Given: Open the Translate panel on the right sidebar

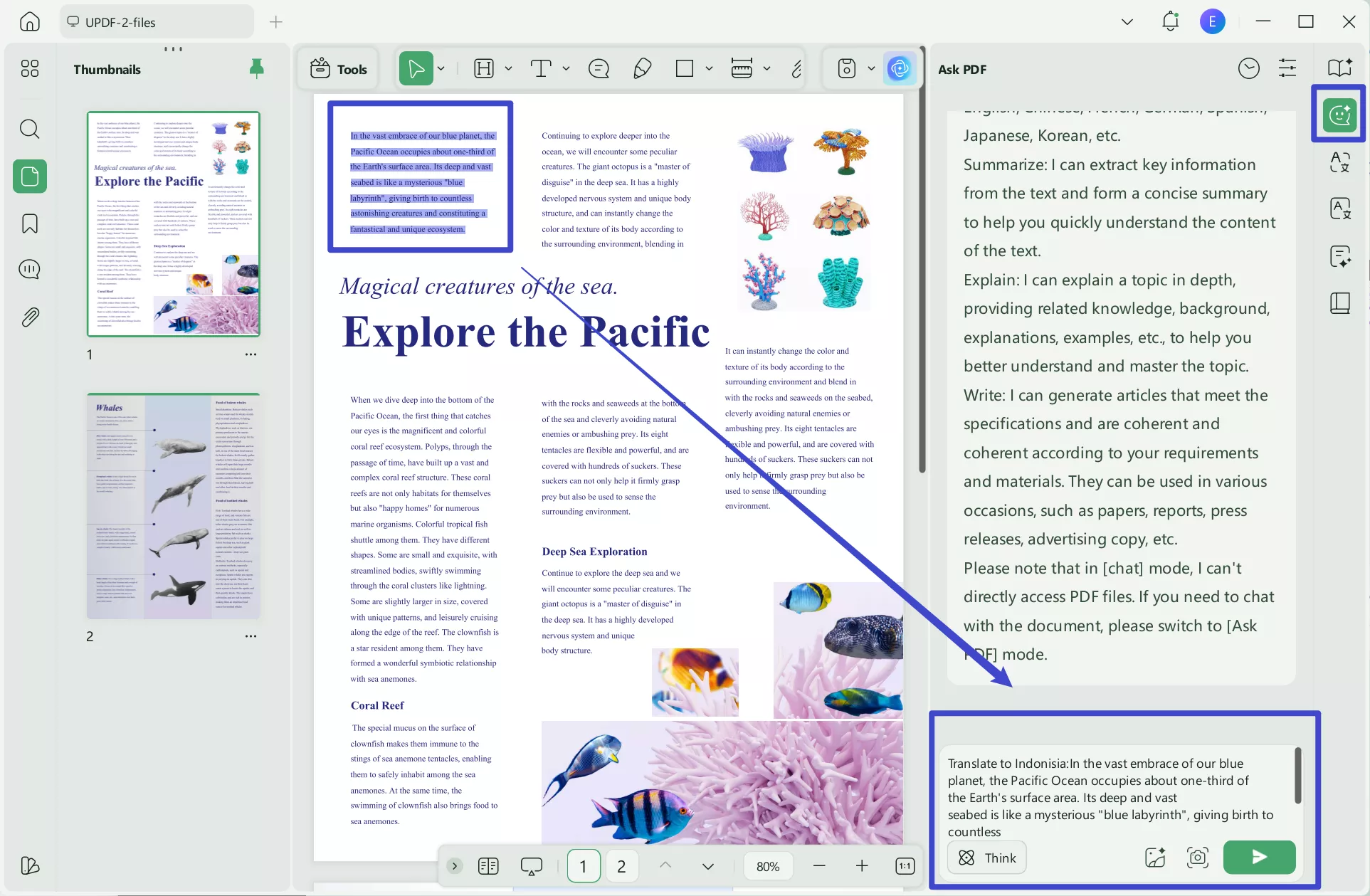Looking at the screenshot, I should [x=1341, y=209].
